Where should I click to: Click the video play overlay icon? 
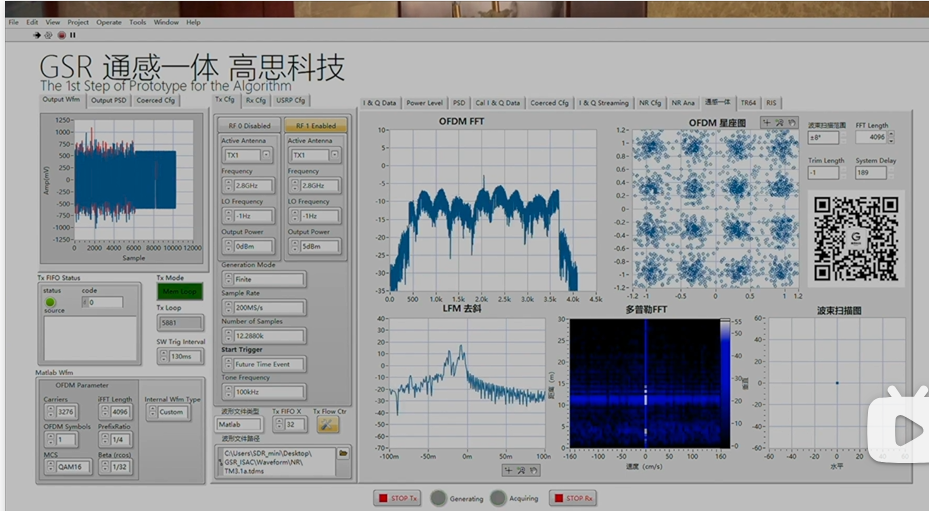pyautogui.click(x=901, y=428)
